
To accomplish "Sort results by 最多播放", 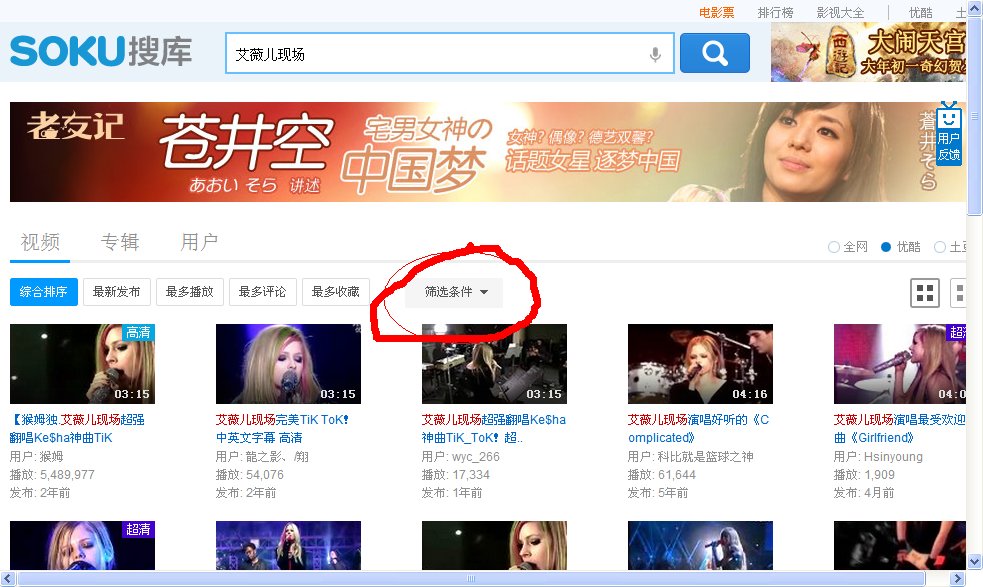I will point(189,292).
